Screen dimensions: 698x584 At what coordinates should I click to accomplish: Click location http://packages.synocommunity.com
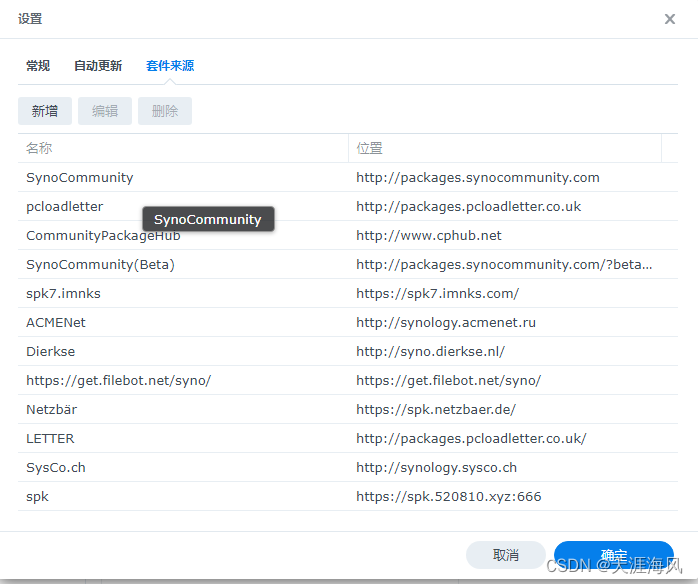point(478,178)
